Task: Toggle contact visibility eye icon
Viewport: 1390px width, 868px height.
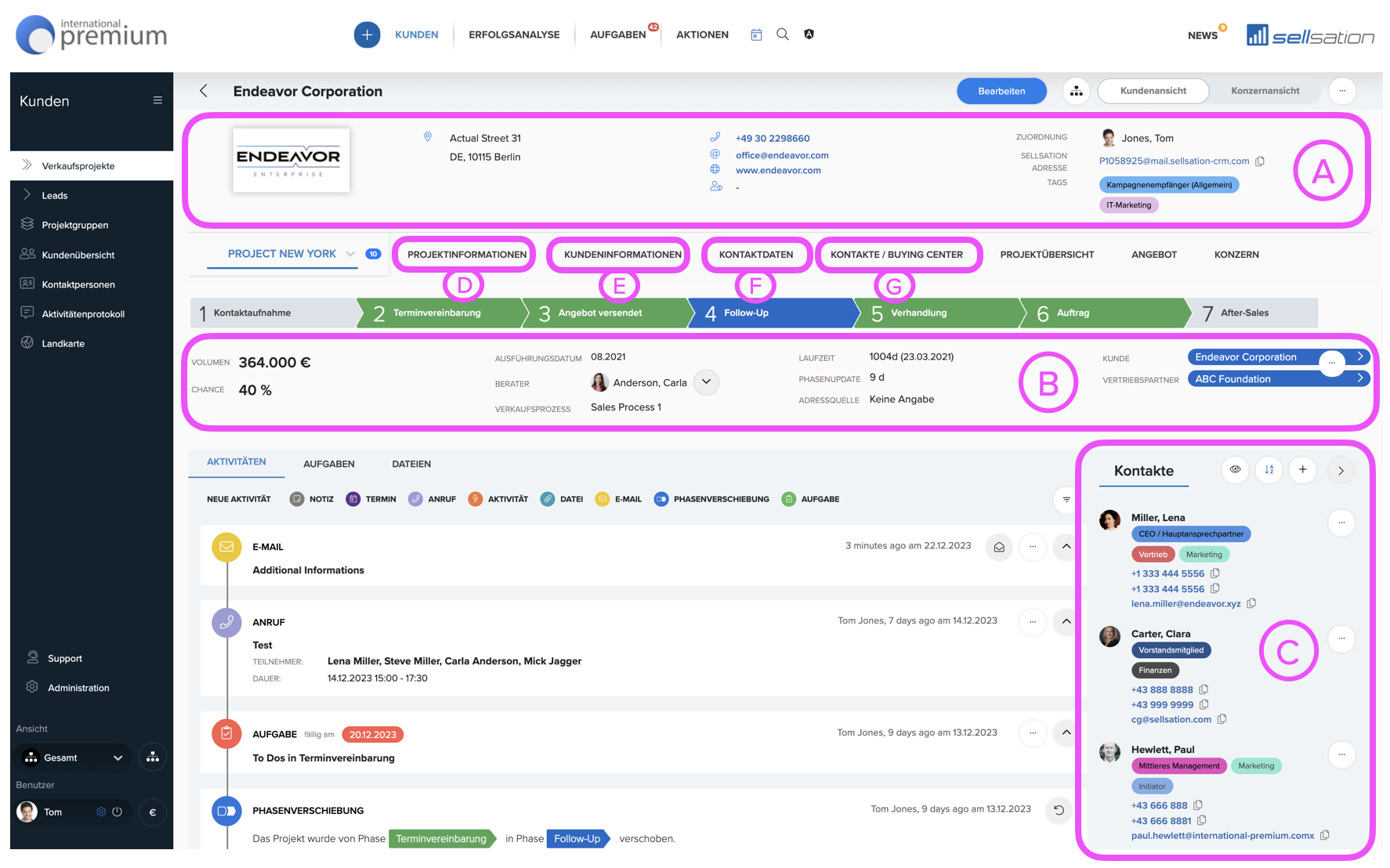Action: (1236, 470)
